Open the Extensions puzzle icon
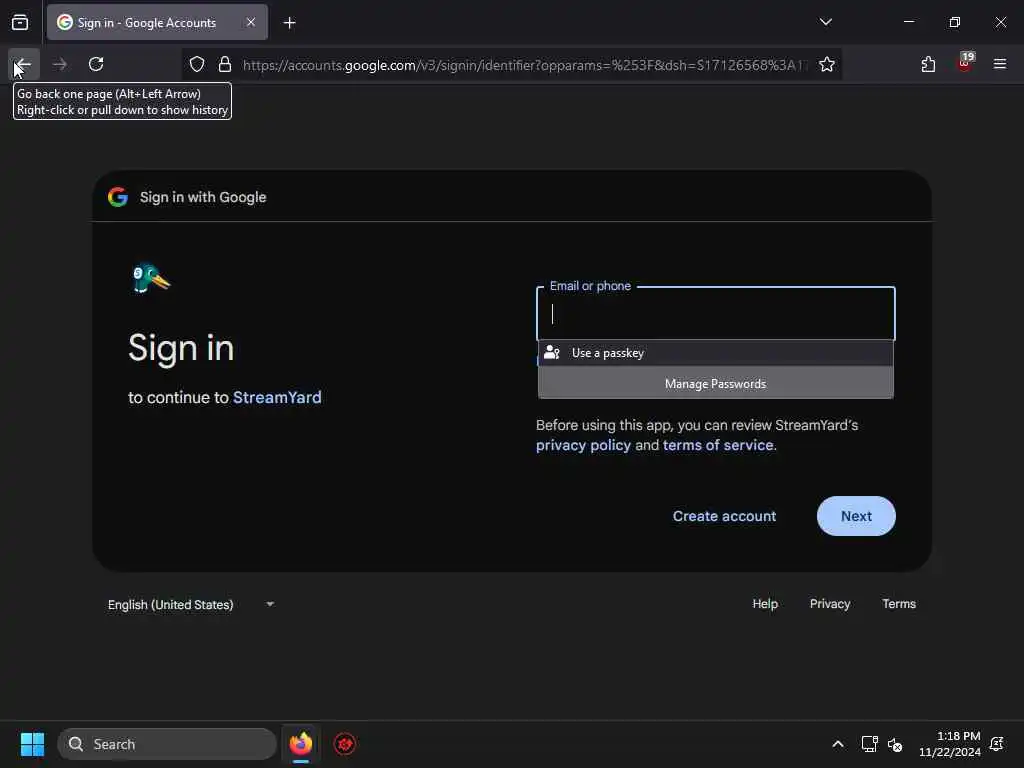 point(928,64)
